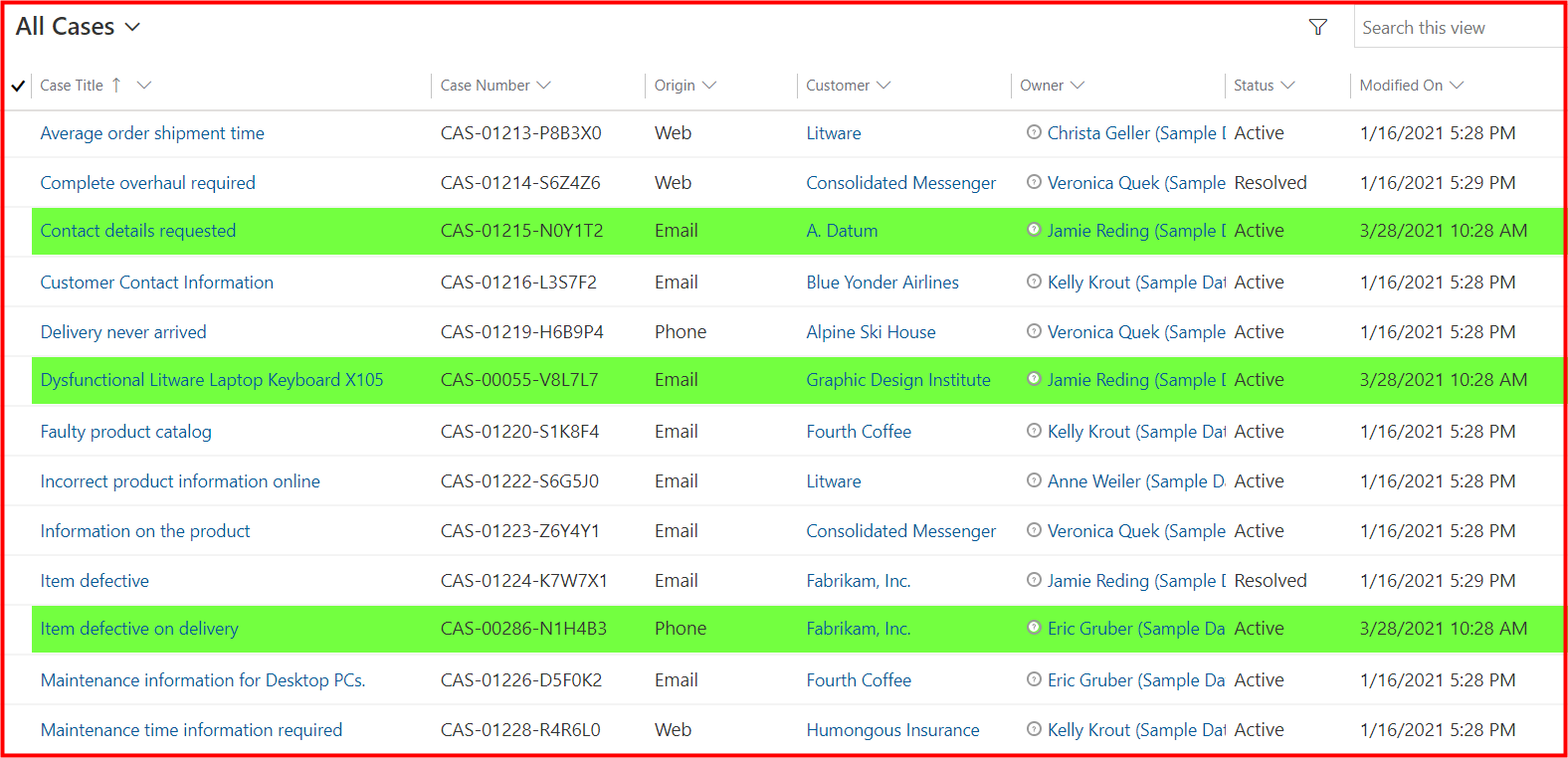Open case Information on the product

click(x=145, y=531)
